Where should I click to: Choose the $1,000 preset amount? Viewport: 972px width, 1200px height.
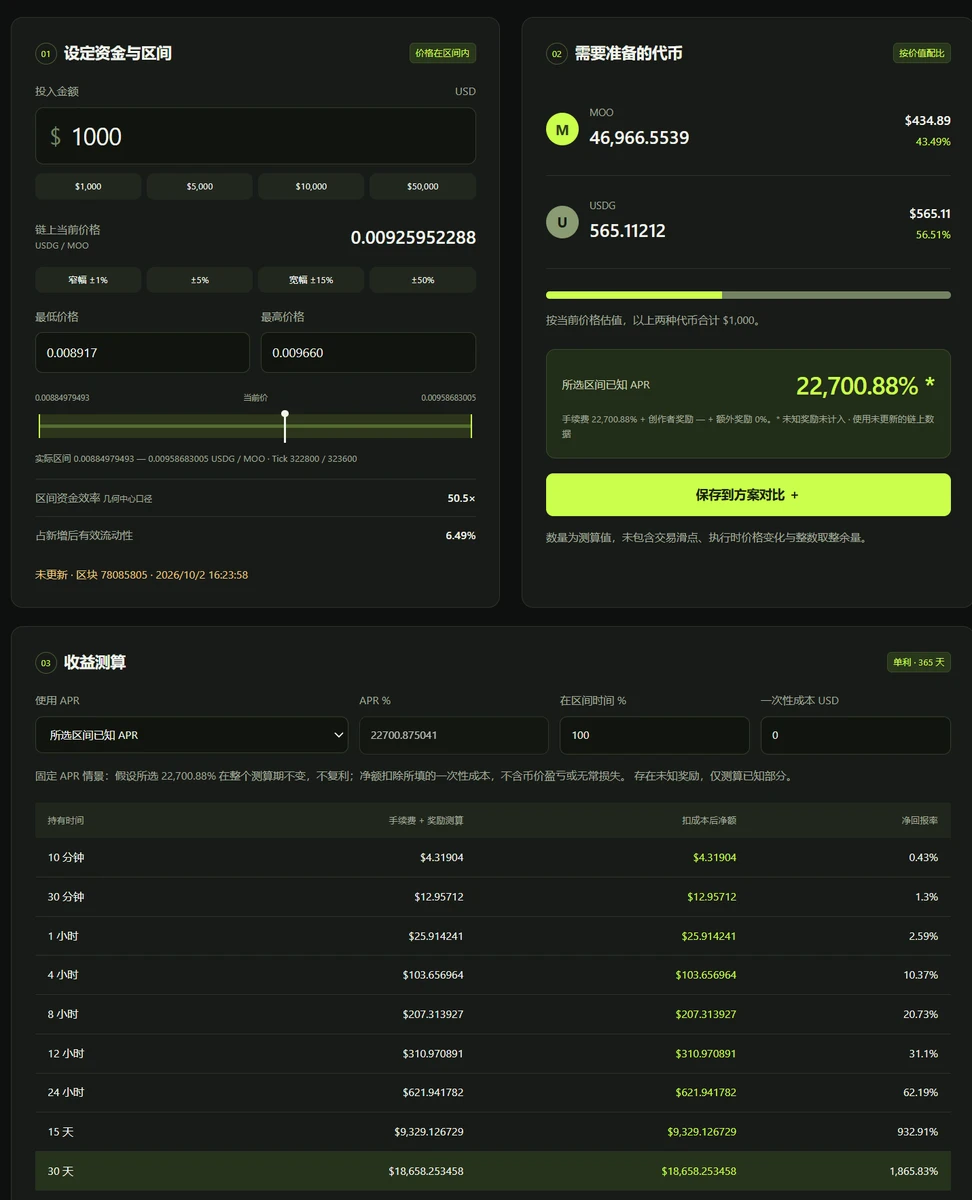[x=88, y=186]
